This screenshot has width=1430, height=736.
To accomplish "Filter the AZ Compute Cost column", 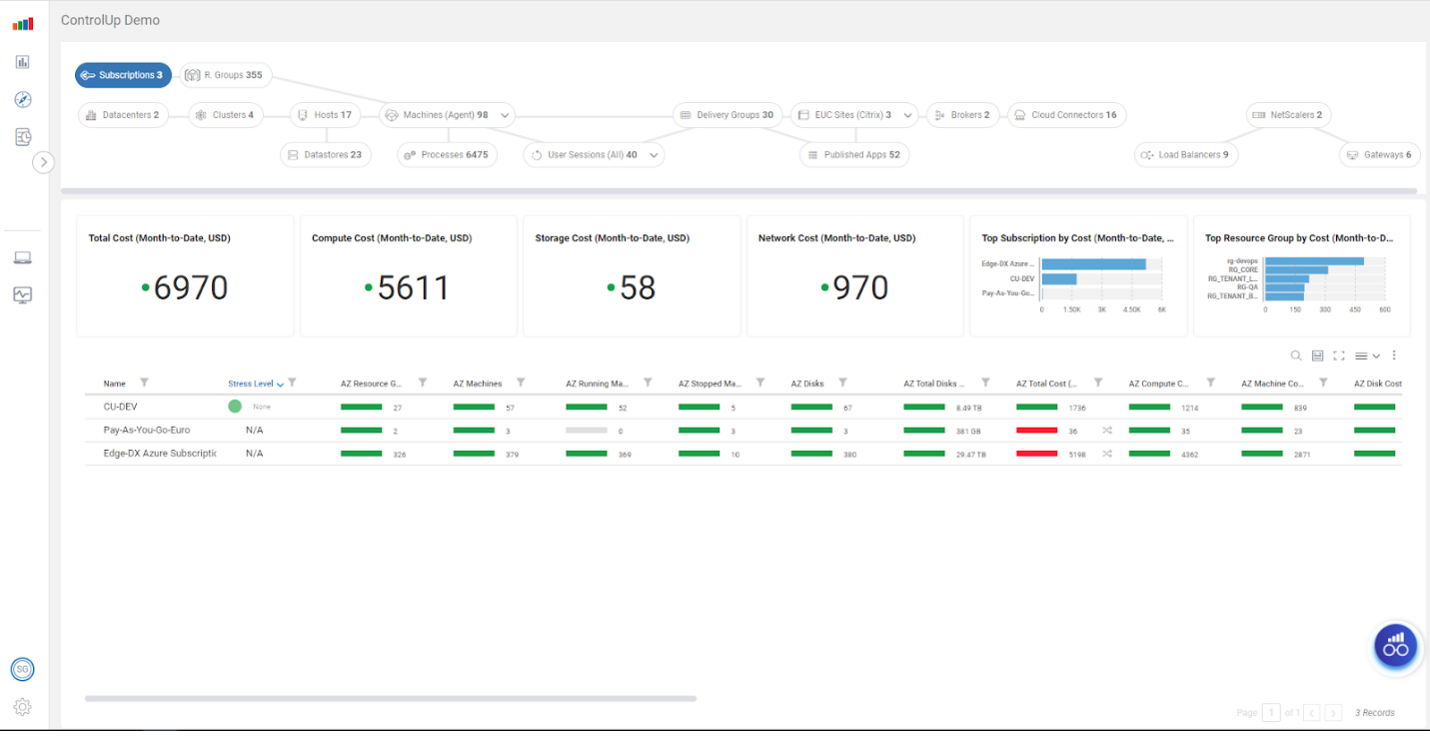I will pos(1211,383).
